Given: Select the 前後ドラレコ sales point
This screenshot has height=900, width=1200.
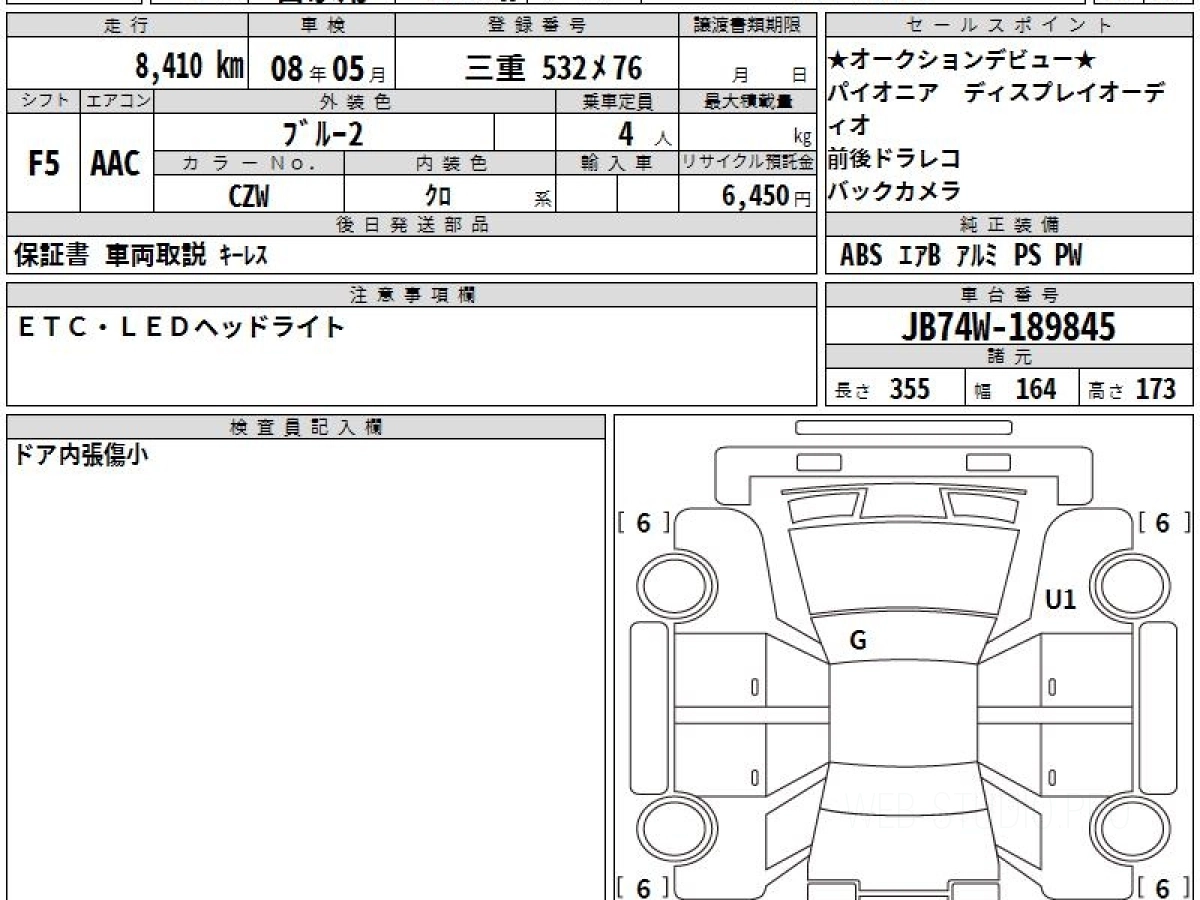Looking at the screenshot, I should [895, 158].
